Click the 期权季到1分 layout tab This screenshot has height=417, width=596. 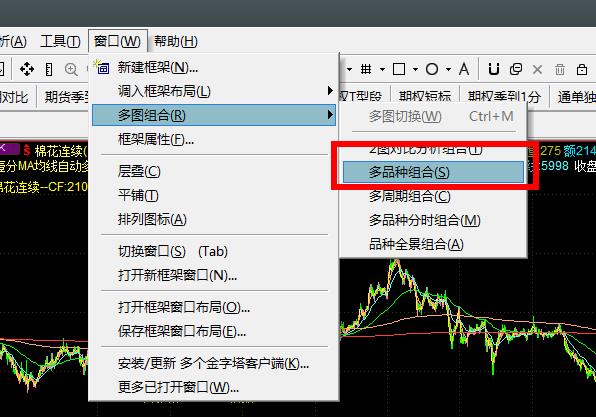tap(504, 97)
